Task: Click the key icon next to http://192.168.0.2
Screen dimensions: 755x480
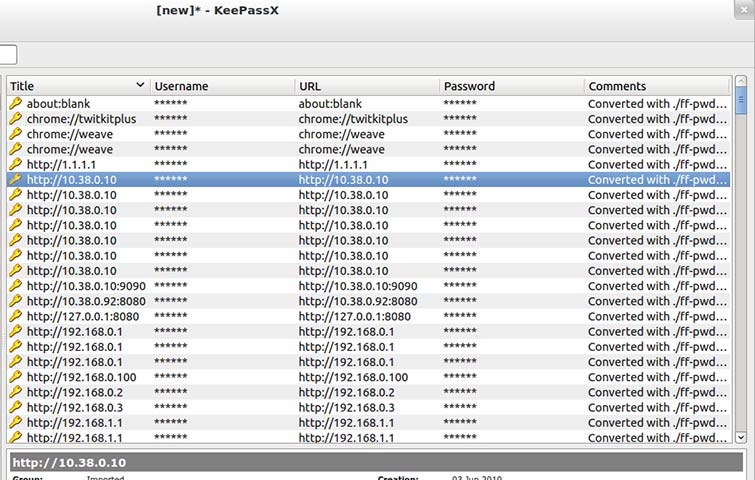Action: (x=15, y=392)
